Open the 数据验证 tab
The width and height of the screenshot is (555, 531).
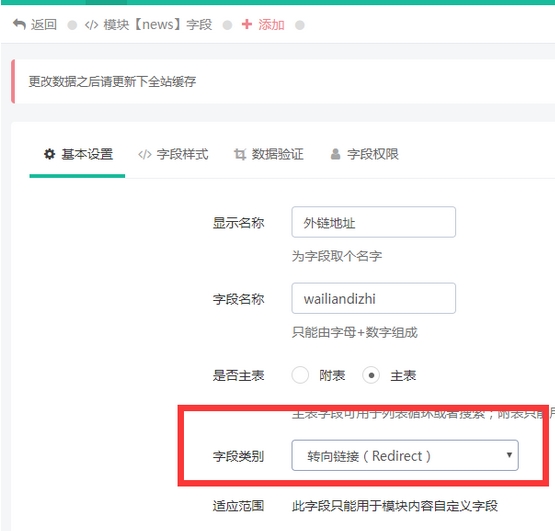coord(269,154)
